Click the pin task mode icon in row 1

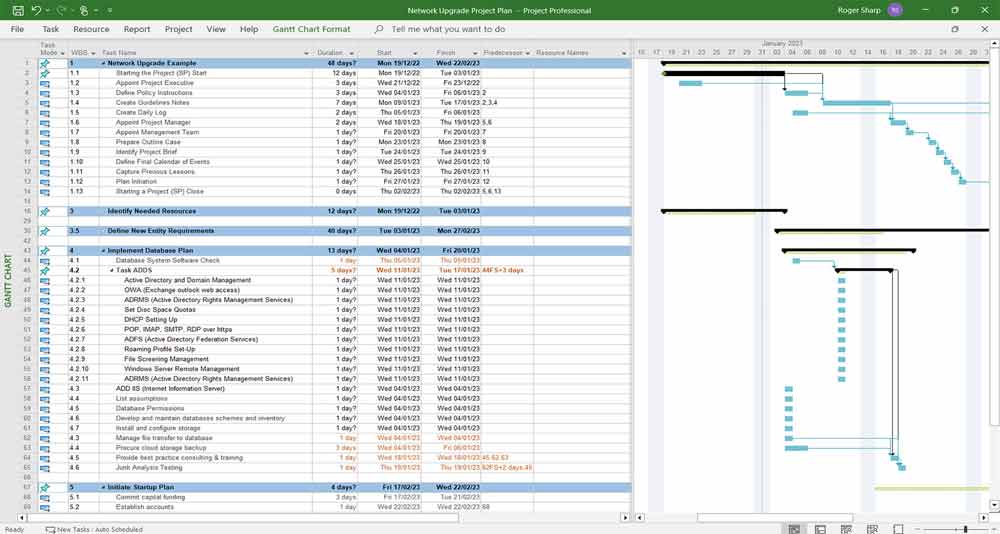coord(44,63)
